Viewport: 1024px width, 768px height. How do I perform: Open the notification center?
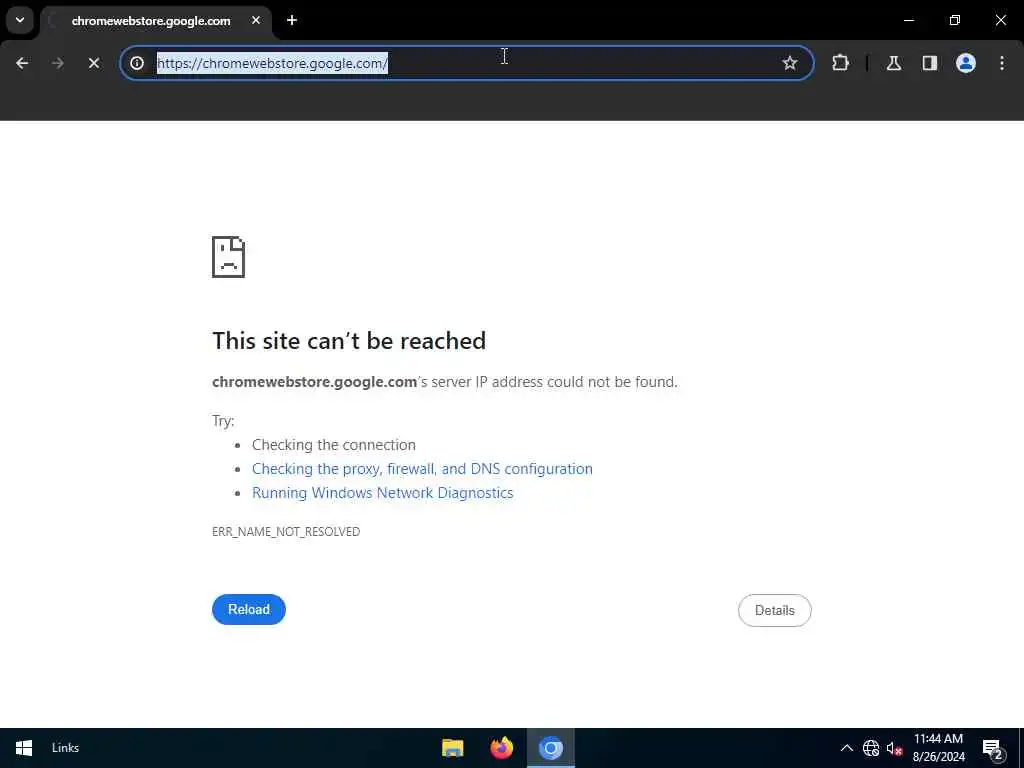[993, 749]
